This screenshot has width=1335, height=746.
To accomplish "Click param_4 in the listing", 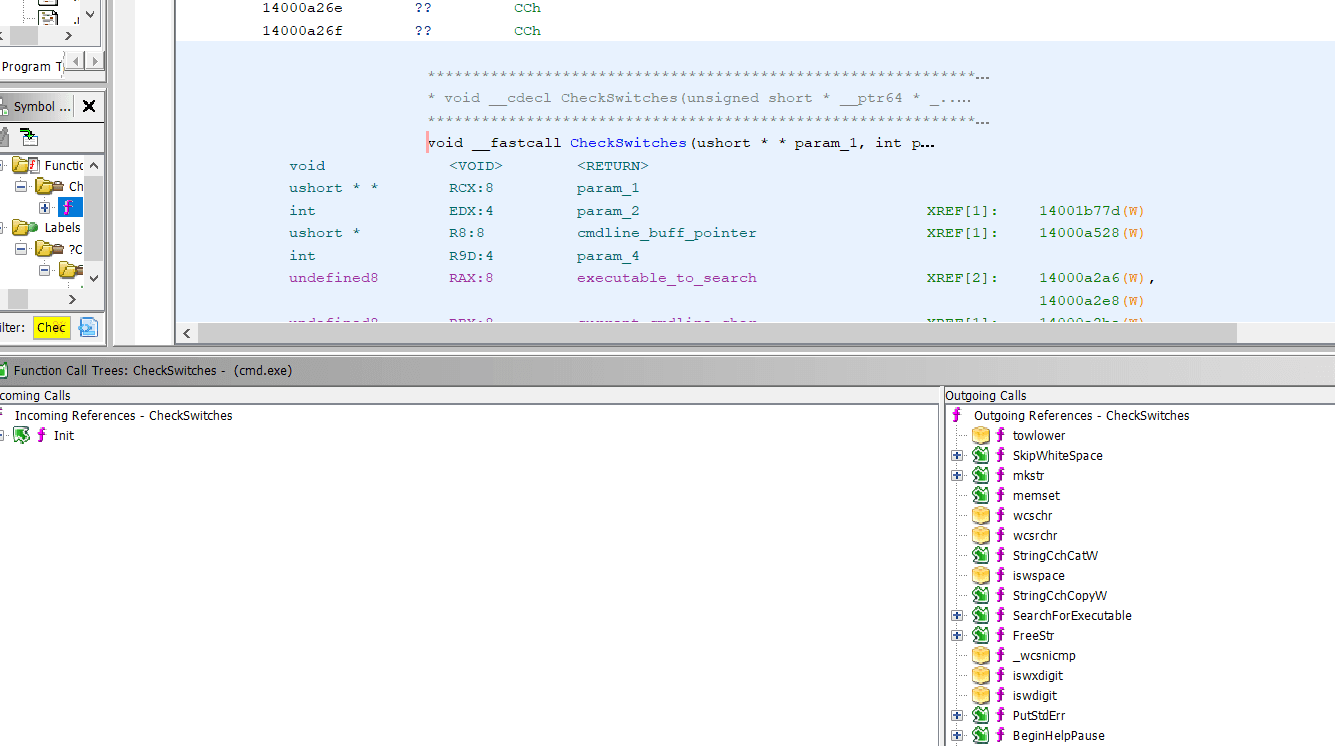I will [608, 256].
